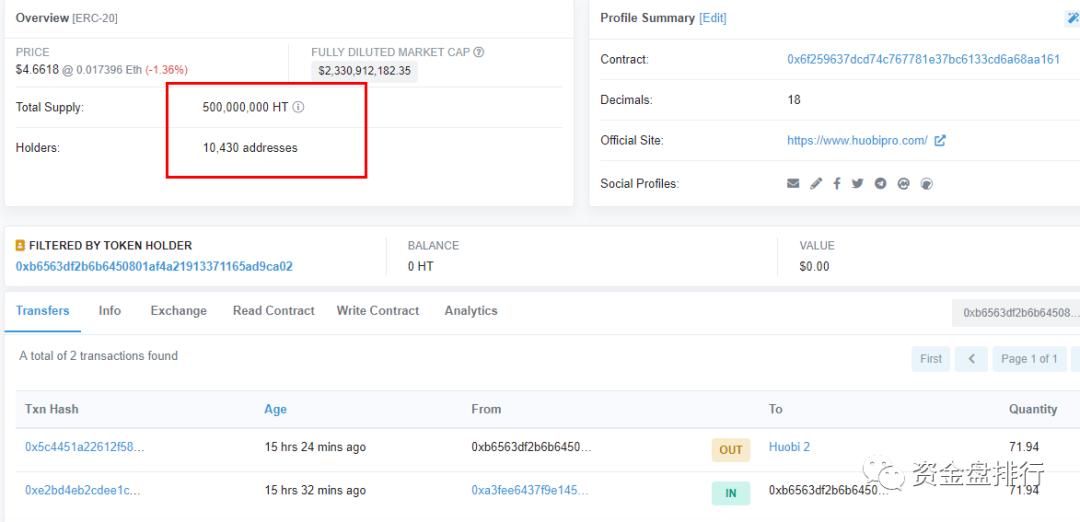The image size is (1080, 522).
Task: Sort transfers by the Age column header
Action: (x=275, y=409)
